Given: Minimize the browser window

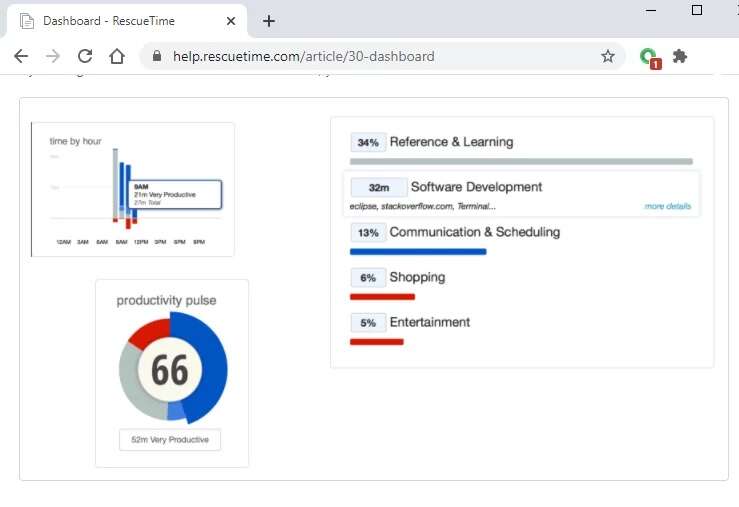Looking at the screenshot, I should [651, 10].
